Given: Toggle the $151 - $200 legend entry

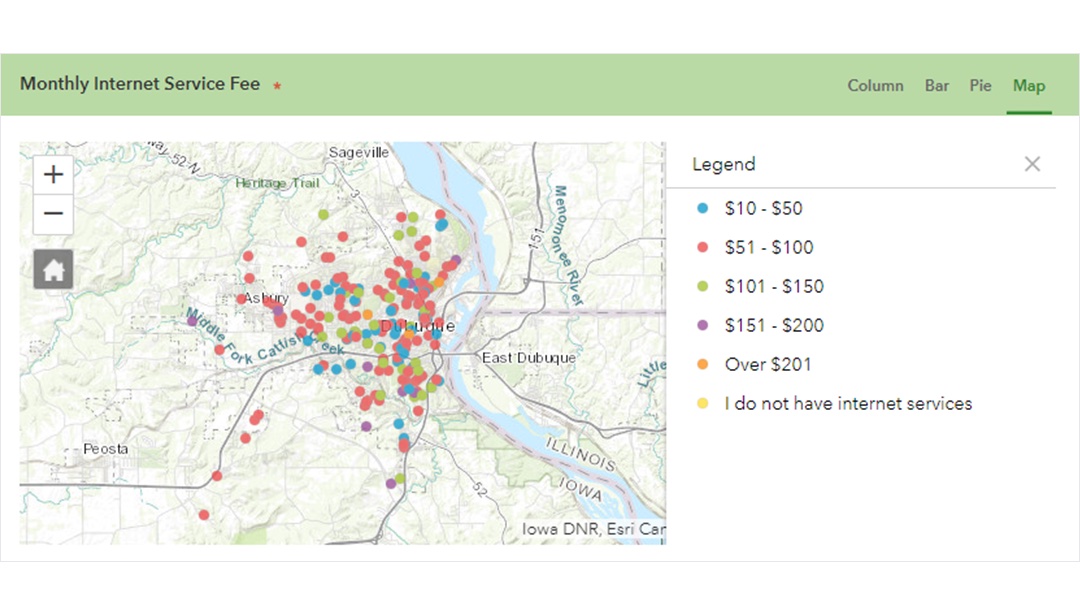Looking at the screenshot, I should tap(773, 325).
